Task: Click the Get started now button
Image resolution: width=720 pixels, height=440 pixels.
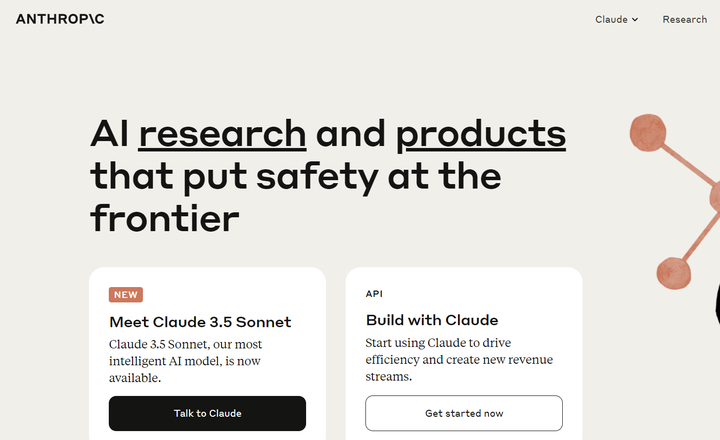Action: [464, 413]
